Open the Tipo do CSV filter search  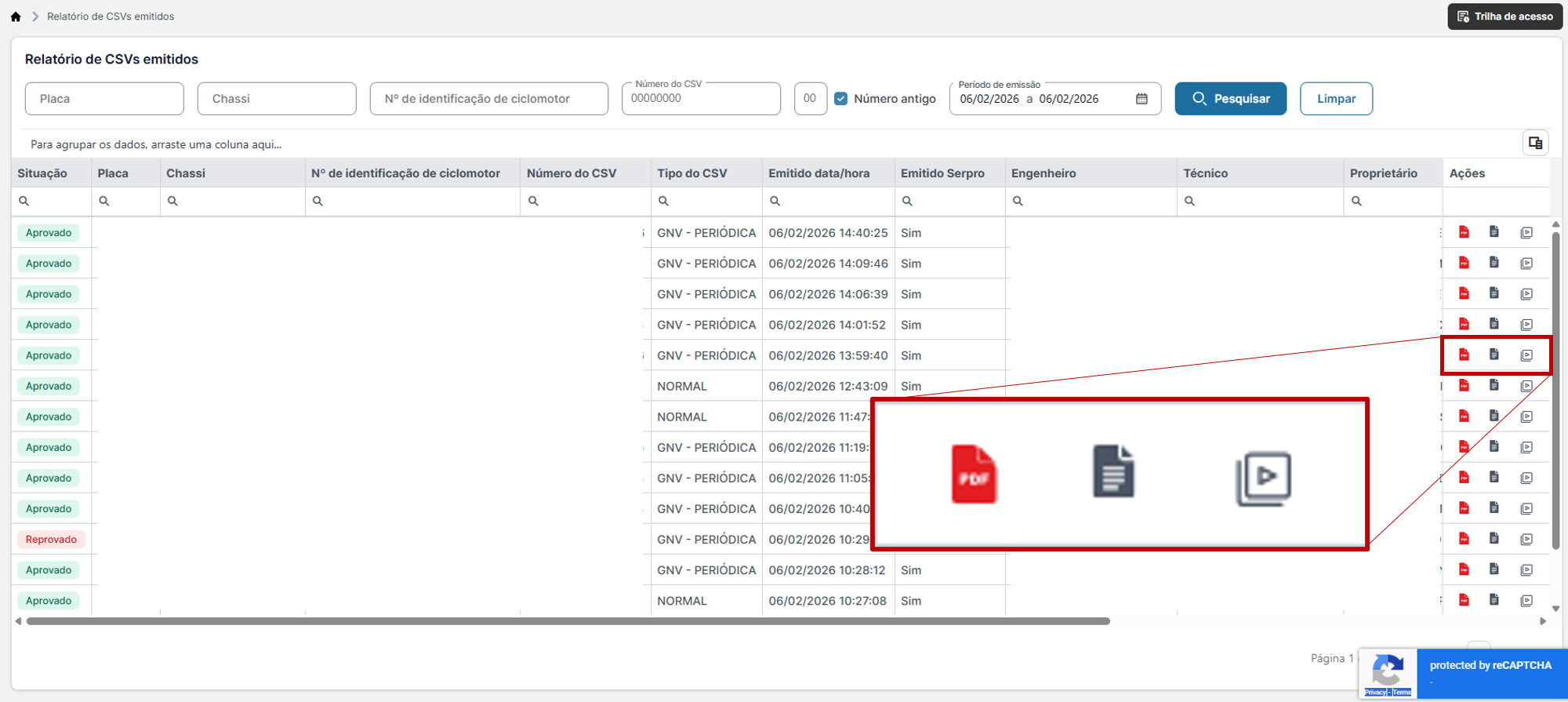coord(663,202)
